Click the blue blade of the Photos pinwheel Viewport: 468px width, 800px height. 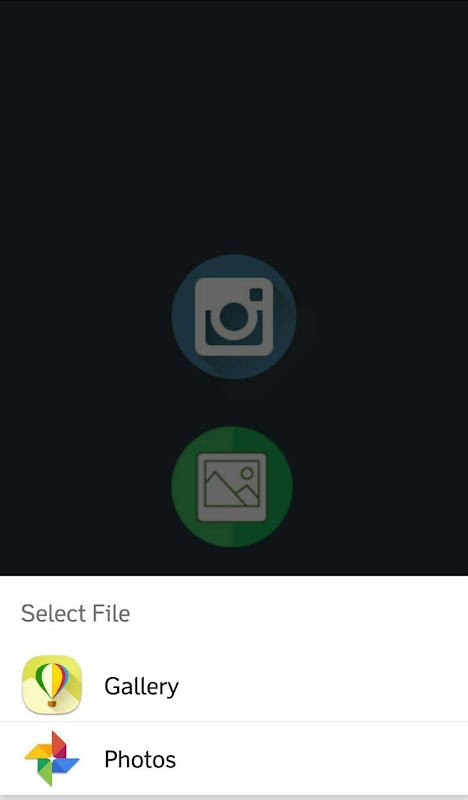coord(66,765)
